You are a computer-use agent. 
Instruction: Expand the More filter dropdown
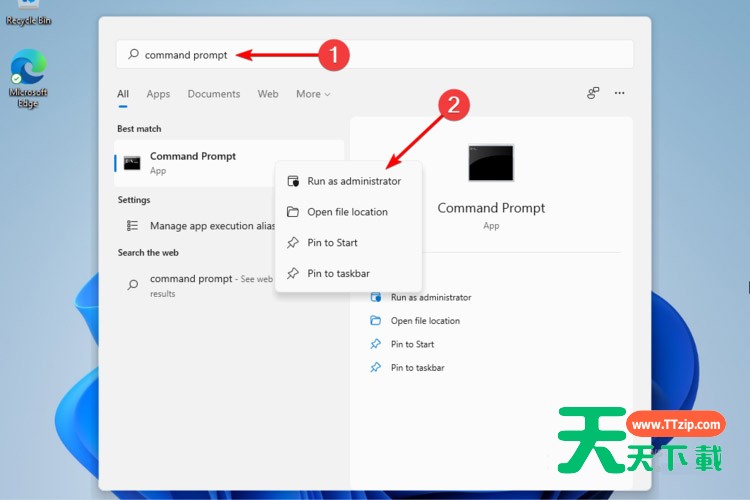click(312, 94)
